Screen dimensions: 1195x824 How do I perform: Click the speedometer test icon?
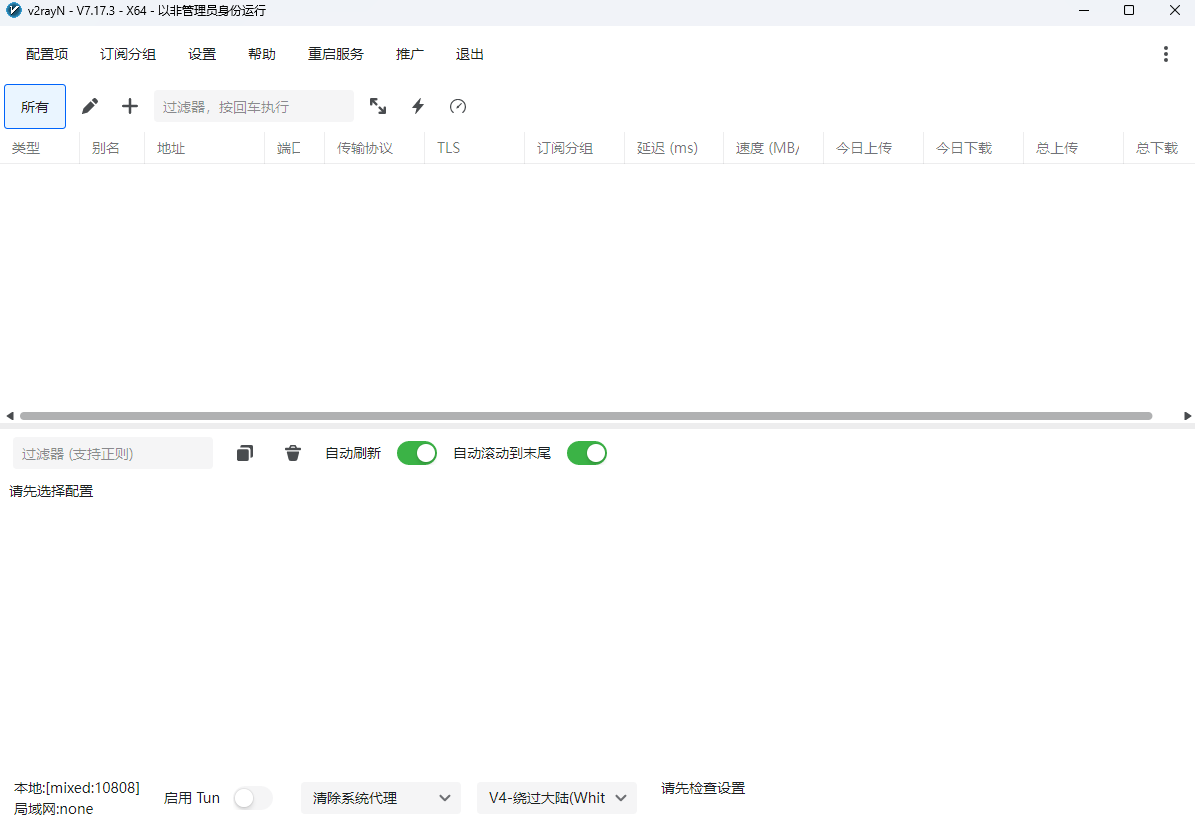click(458, 107)
